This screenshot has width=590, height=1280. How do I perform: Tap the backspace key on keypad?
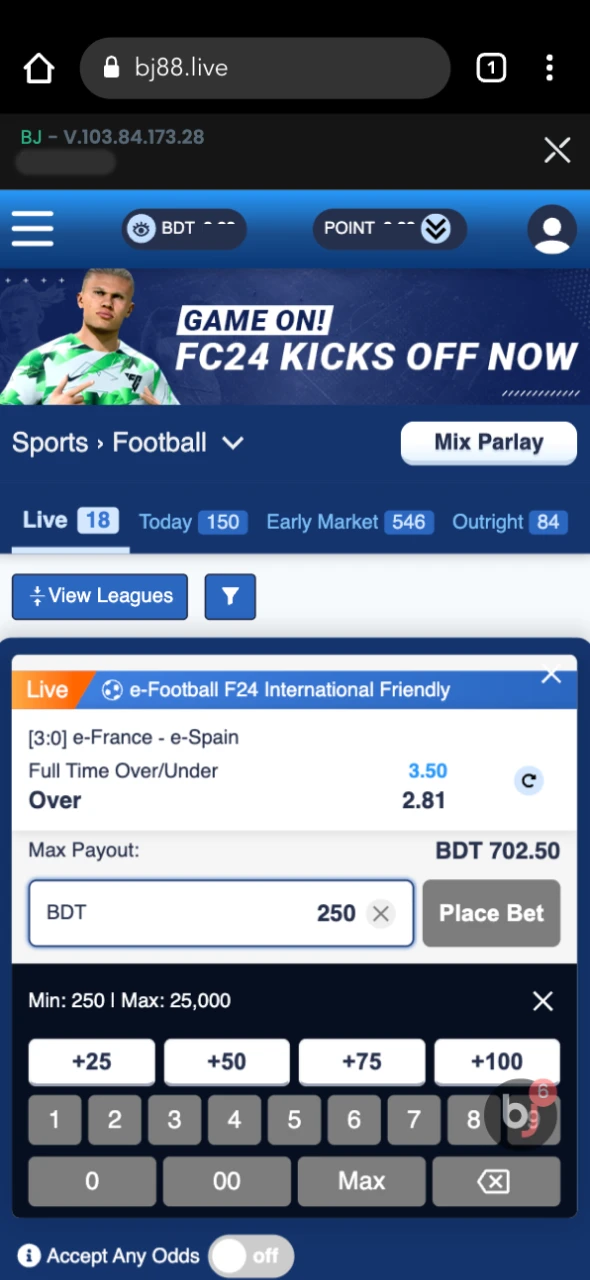tap(494, 1181)
